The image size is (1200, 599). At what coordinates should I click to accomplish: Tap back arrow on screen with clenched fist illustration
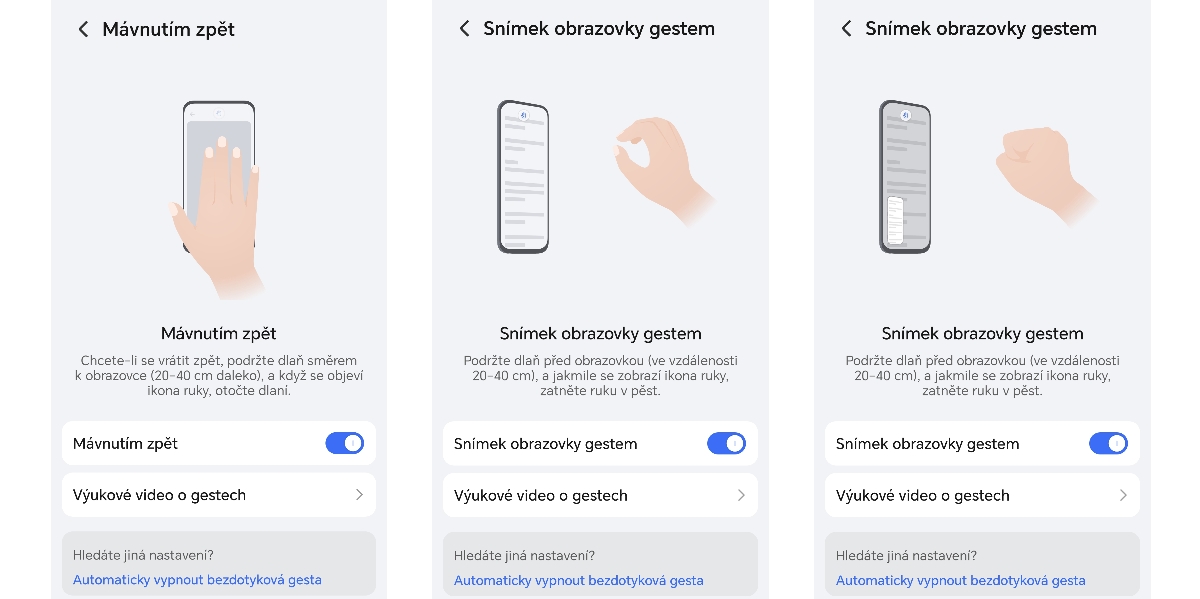coord(846,29)
